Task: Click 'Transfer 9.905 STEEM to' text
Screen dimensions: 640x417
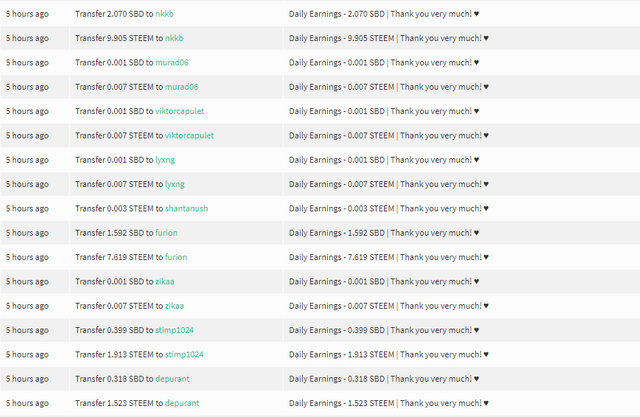Action: tap(119, 38)
